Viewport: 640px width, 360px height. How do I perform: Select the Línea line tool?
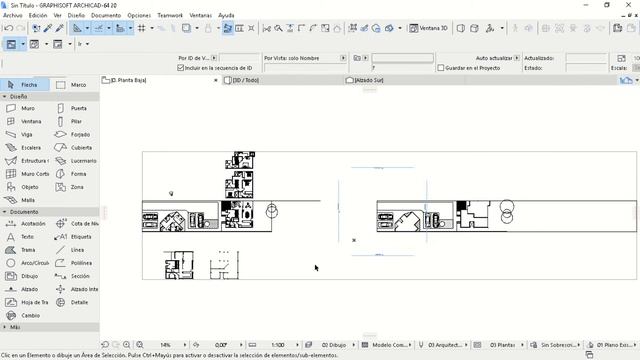[x=74, y=250]
